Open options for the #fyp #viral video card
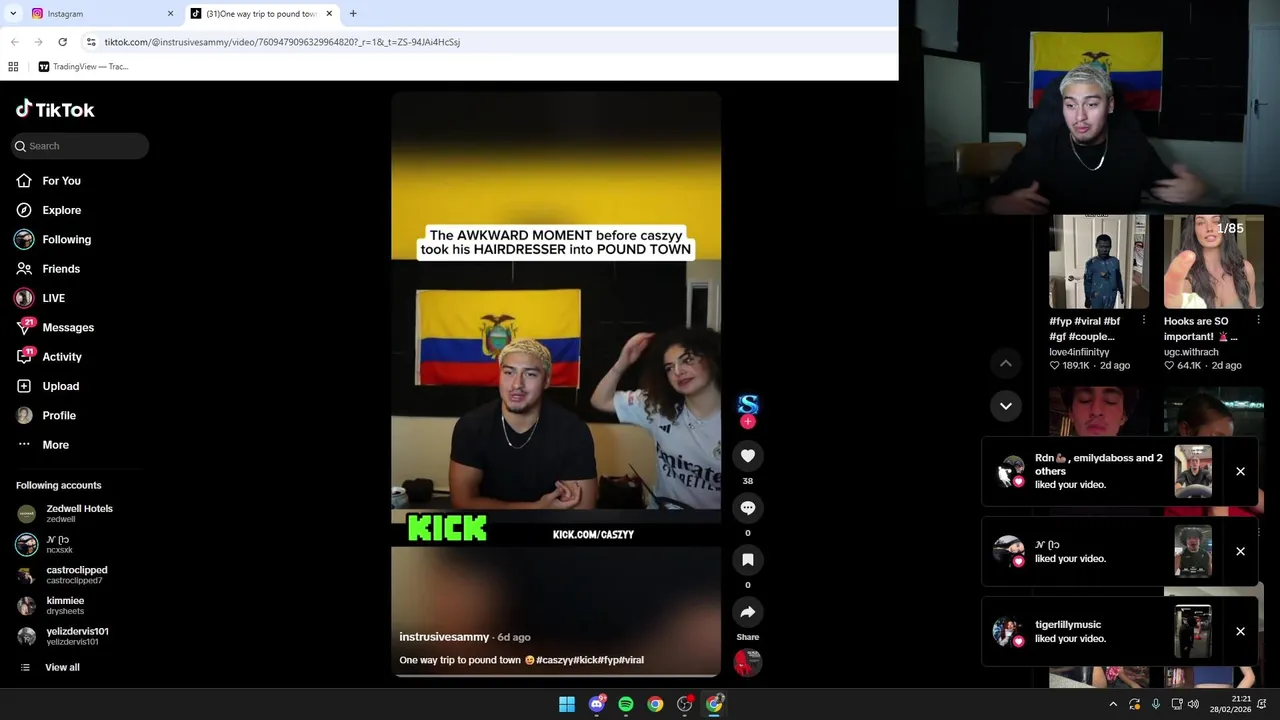This screenshot has width=1280, height=720. pyautogui.click(x=1143, y=321)
